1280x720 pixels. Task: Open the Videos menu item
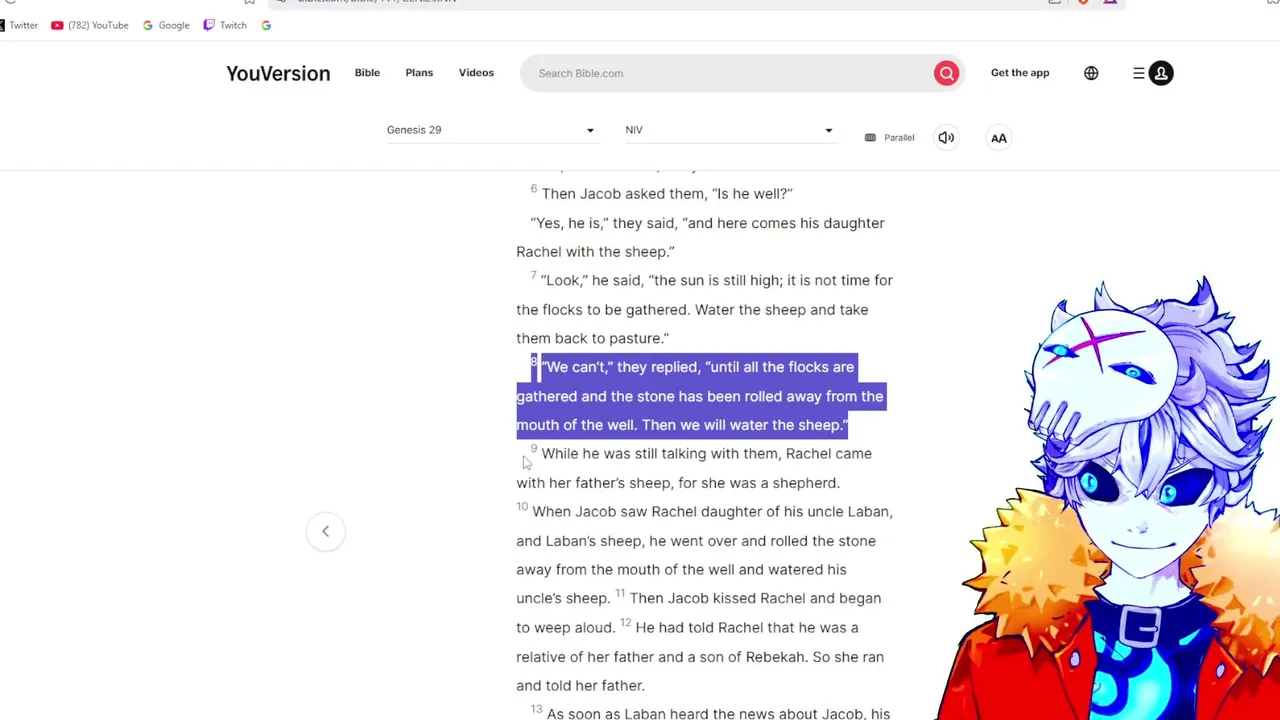[x=476, y=73]
